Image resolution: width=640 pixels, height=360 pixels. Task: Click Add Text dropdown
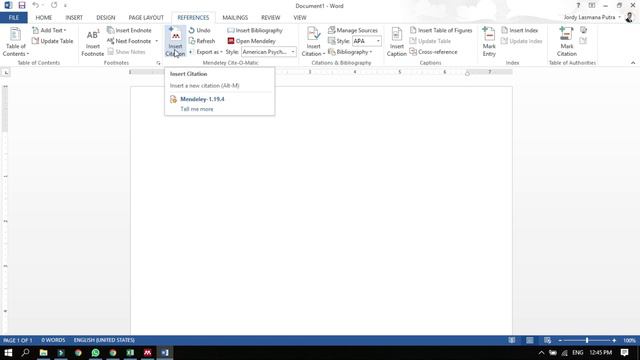pyautogui.click(x=49, y=30)
